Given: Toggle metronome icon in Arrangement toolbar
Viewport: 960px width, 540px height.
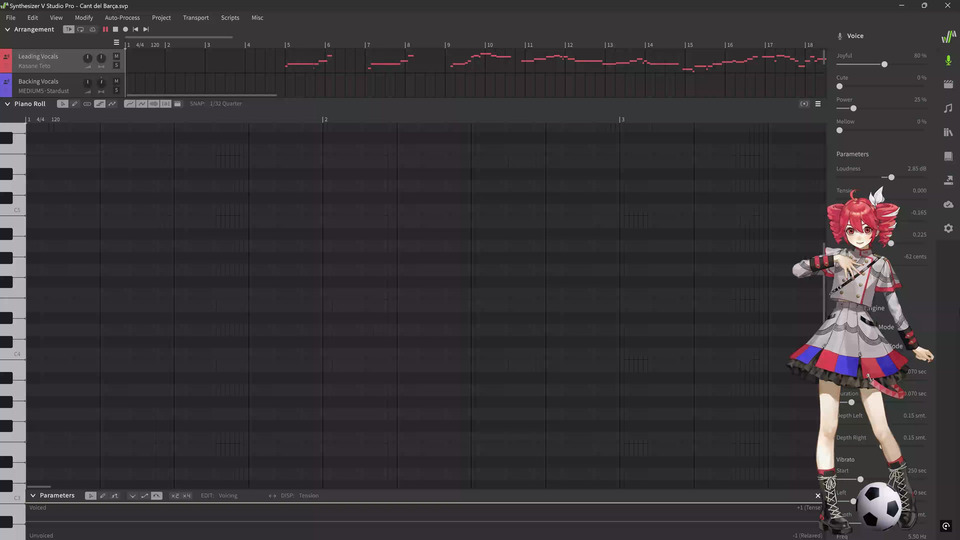Looking at the screenshot, I should [x=92, y=29].
